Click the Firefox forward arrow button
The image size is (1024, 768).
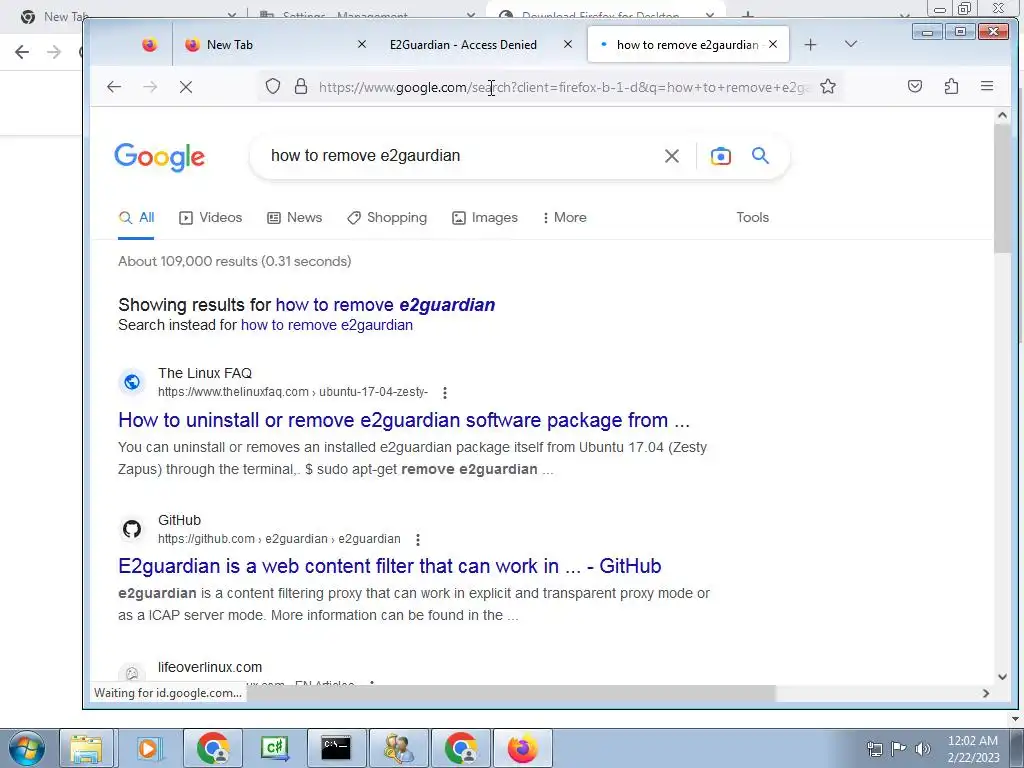(x=150, y=87)
